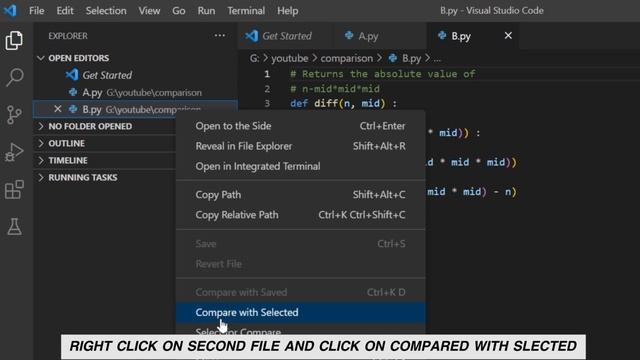Screen dimensions: 640x360
Task: Open the File menu
Action: point(37,11)
